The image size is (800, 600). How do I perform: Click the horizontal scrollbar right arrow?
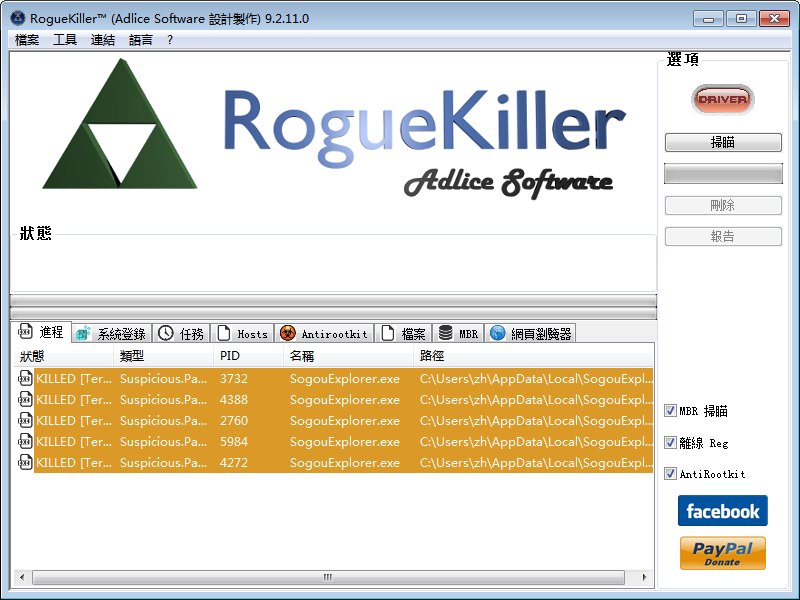pyautogui.click(x=644, y=577)
